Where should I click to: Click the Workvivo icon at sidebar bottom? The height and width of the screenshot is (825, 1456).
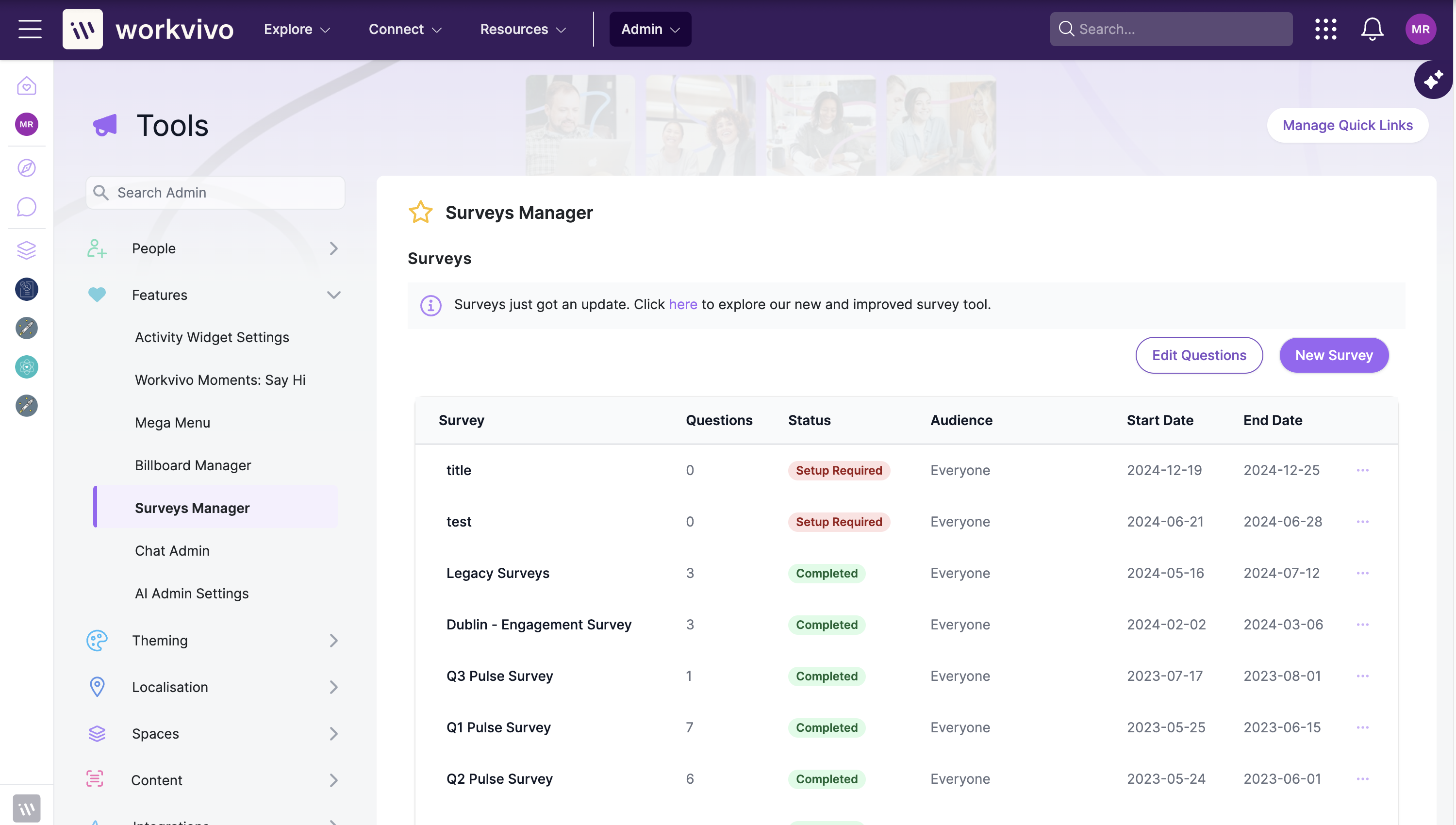coord(27,808)
